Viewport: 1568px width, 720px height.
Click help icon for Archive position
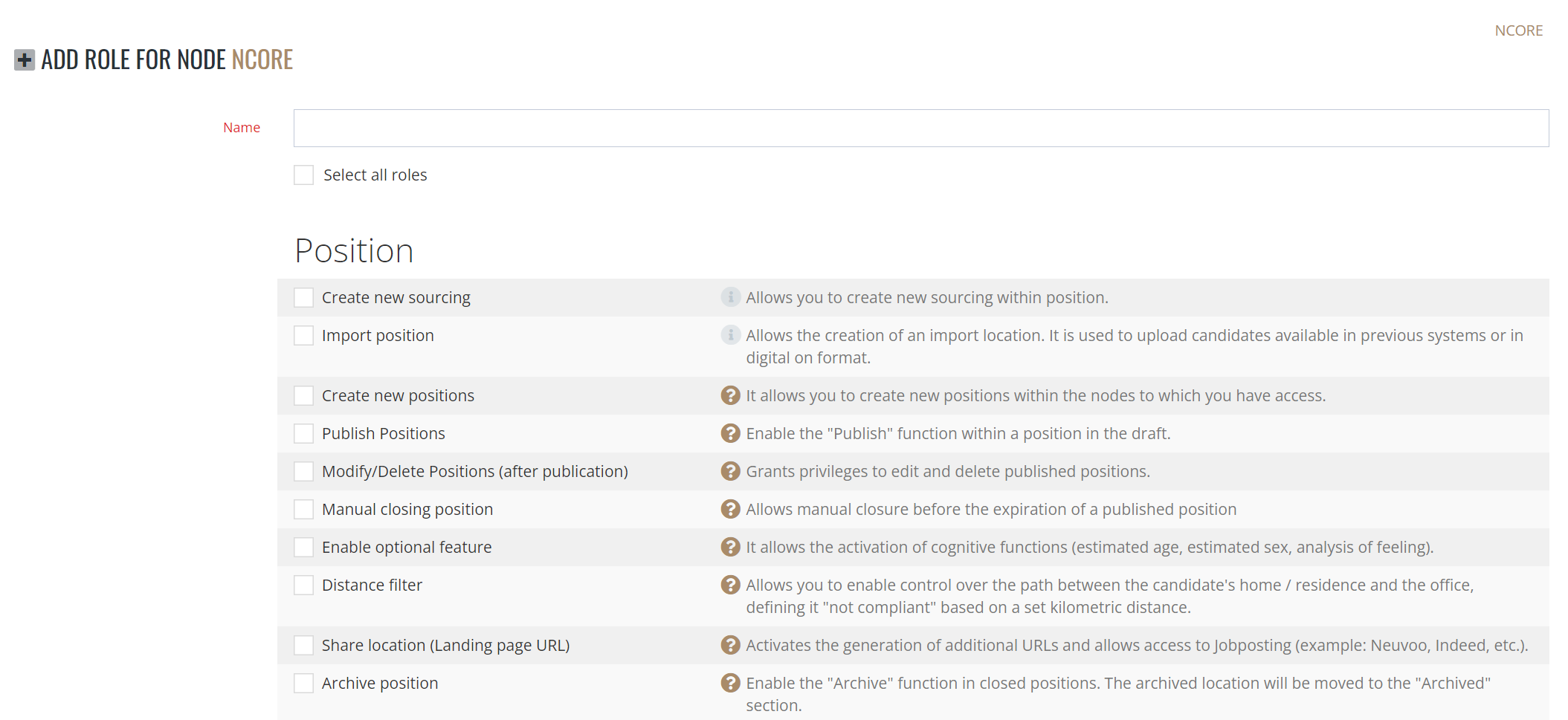pyautogui.click(x=730, y=683)
